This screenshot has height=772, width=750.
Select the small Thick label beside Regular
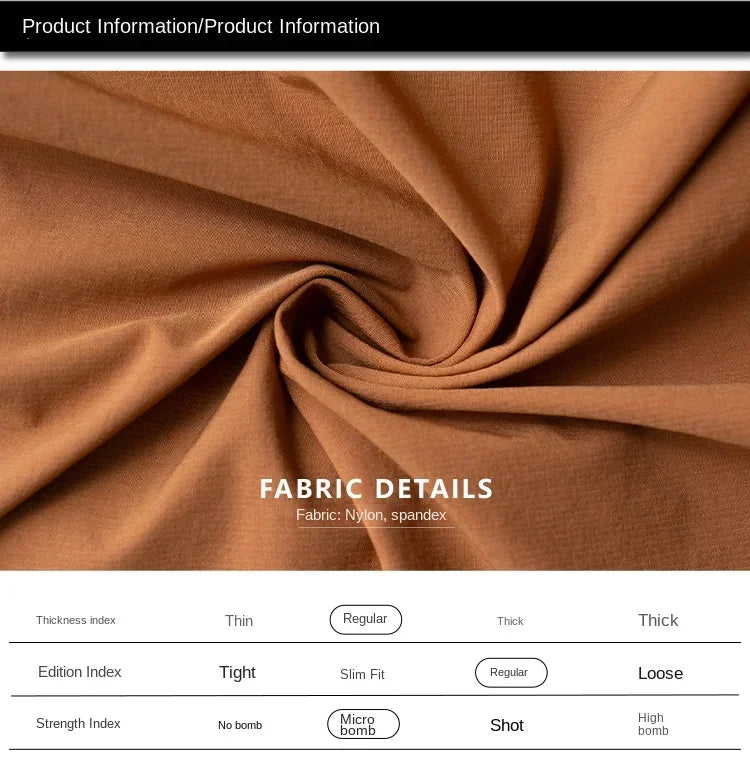510,621
